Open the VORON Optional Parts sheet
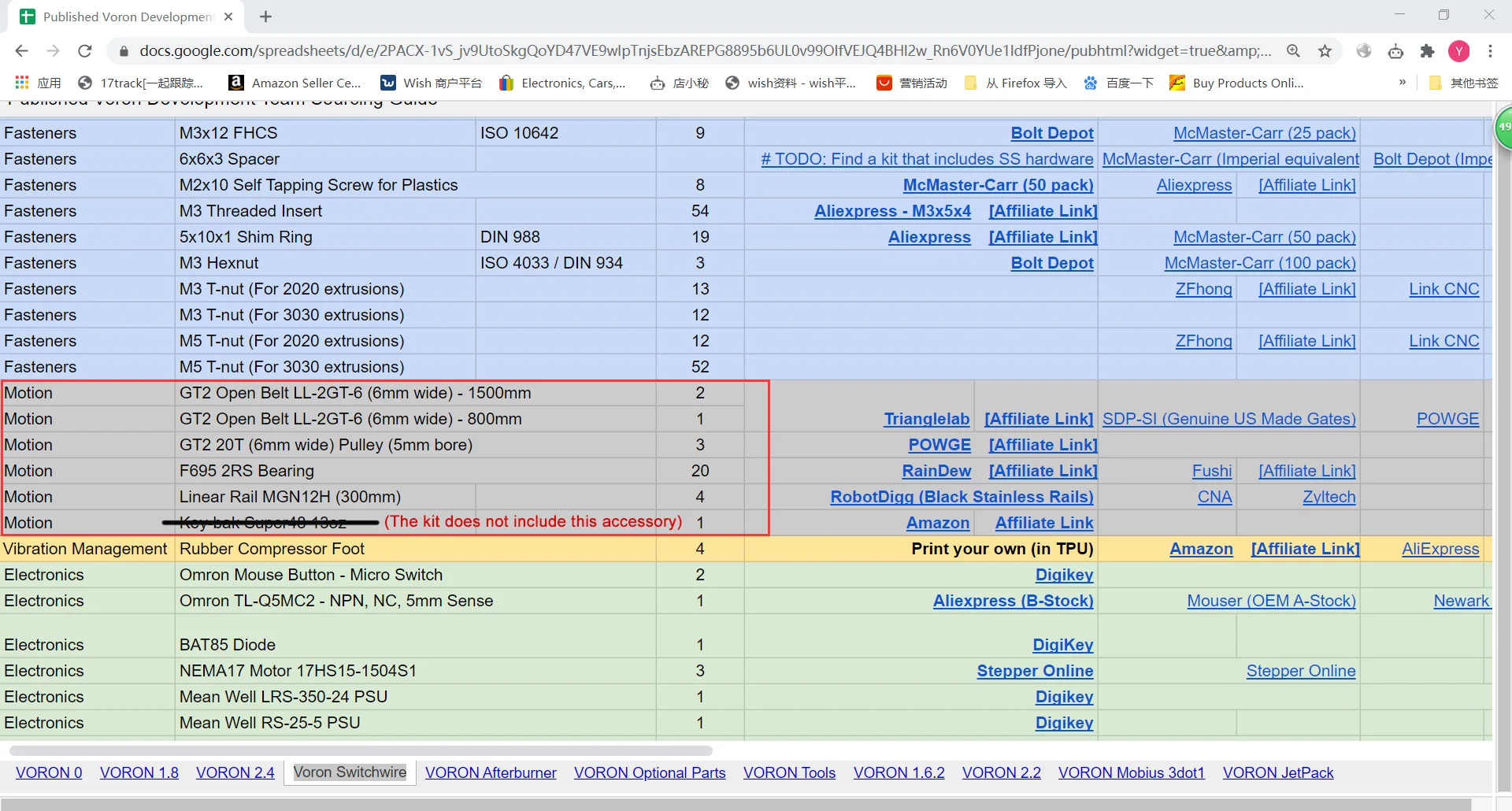Viewport: 1512px width, 811px height. click(650, 772)
